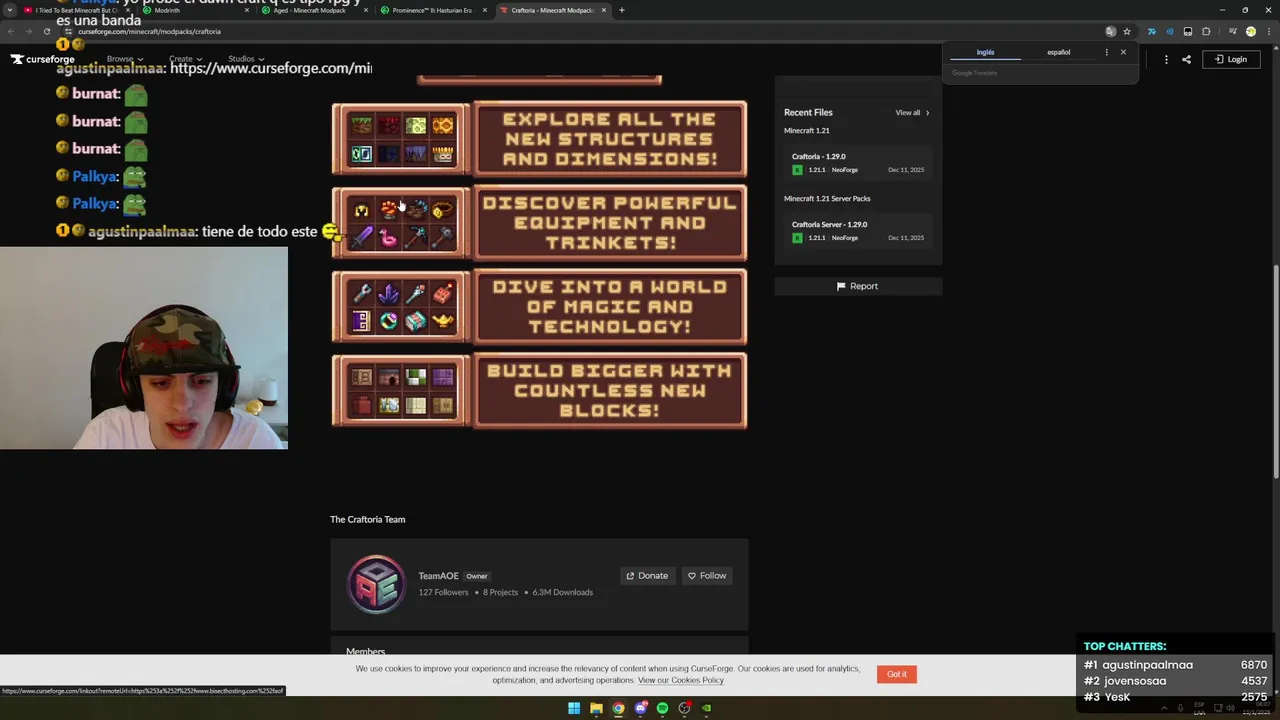Close the Google Translate popup
The height and width of the screenshot is (720, 1280).
1123,52
